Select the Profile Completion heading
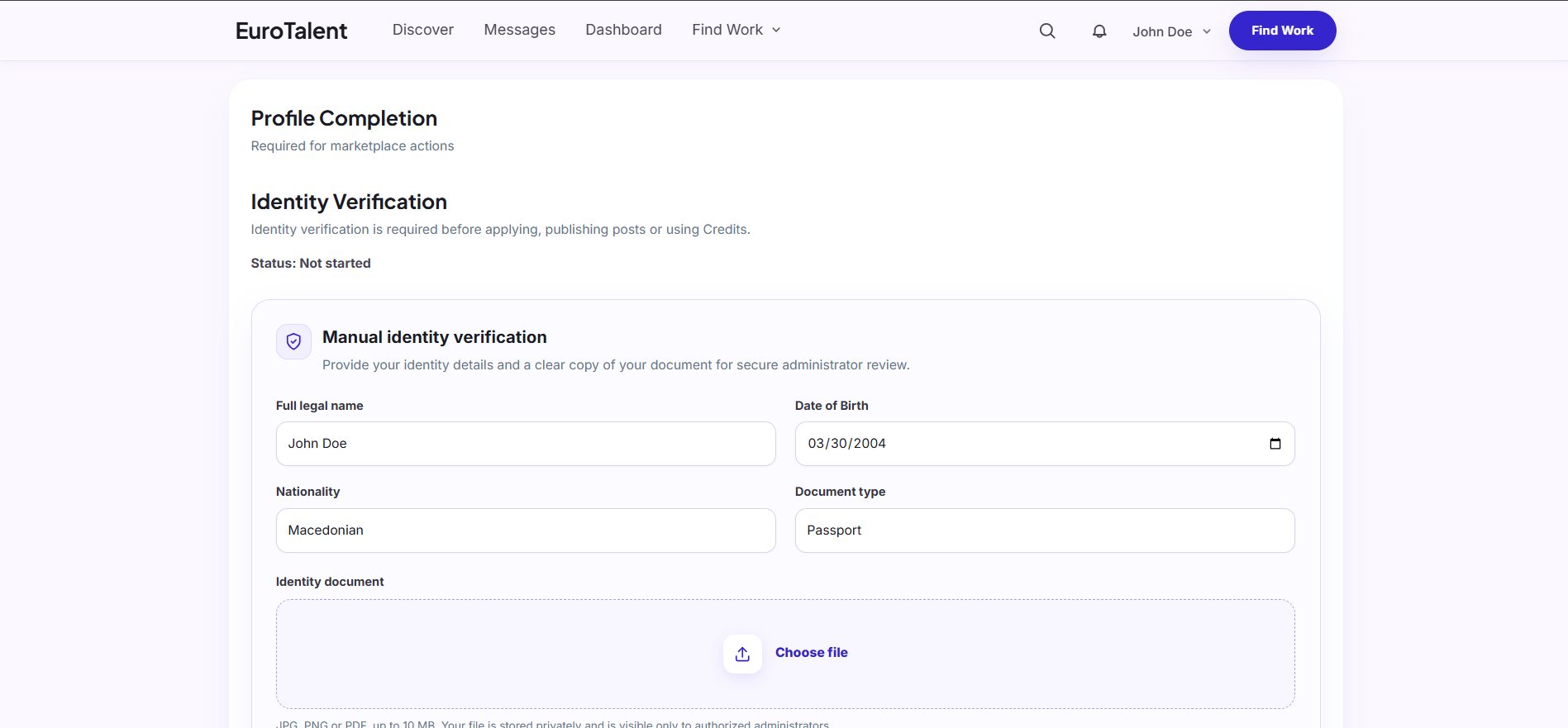 click(344, 118)
